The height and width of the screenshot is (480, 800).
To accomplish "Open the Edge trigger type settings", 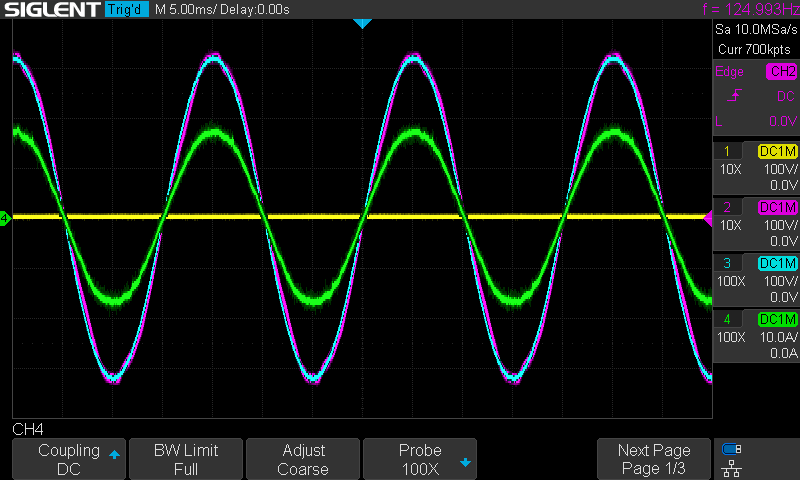I will coord(728,72).
